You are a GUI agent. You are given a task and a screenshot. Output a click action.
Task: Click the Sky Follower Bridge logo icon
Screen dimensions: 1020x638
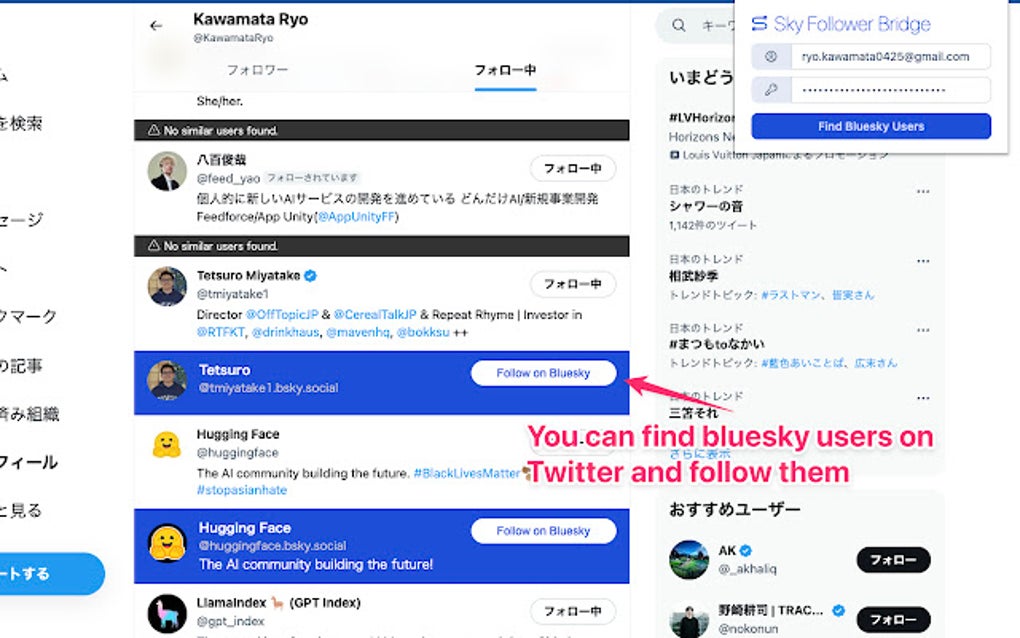759,24
